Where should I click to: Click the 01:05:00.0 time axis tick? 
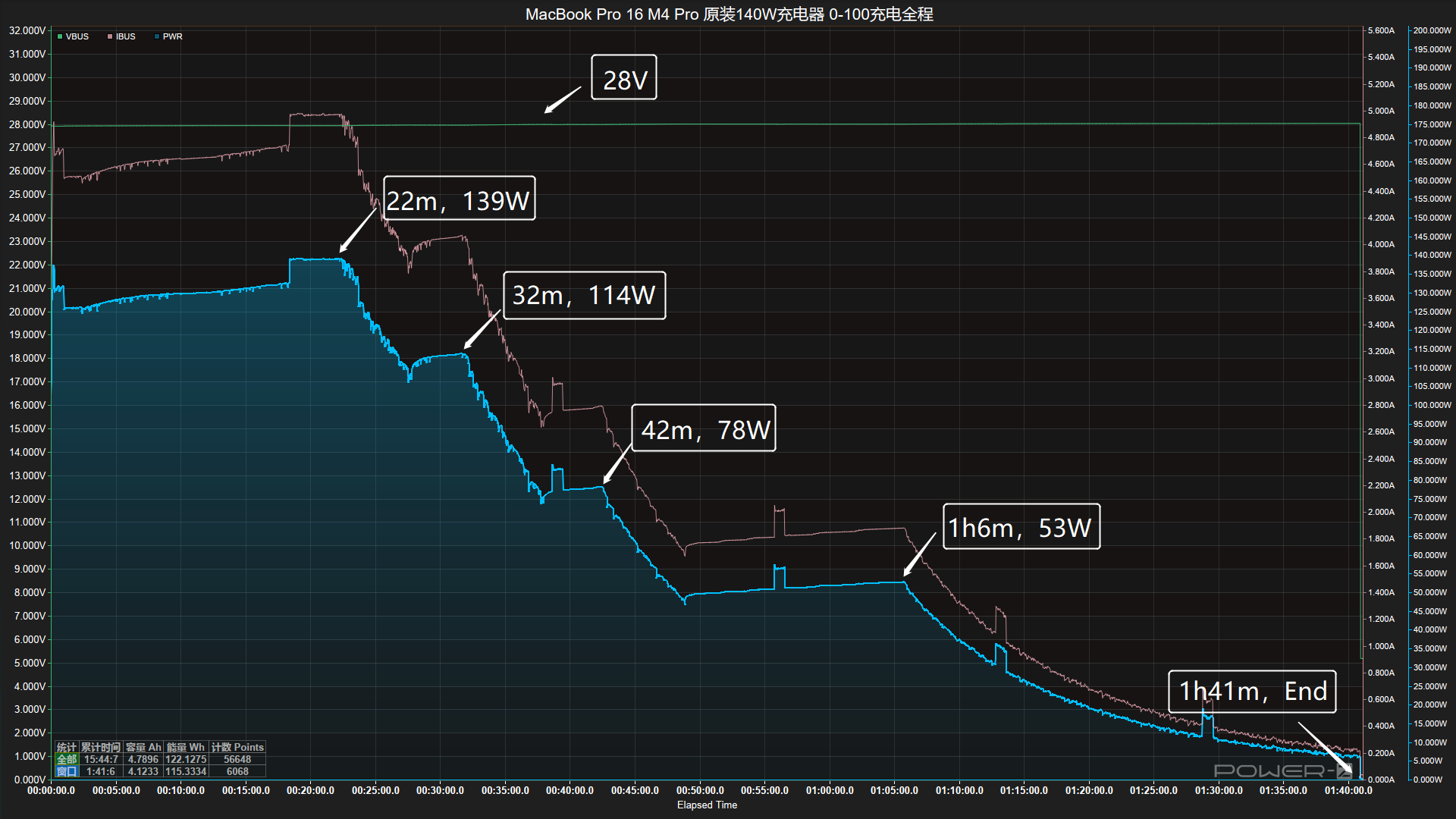tap(894, 790)
